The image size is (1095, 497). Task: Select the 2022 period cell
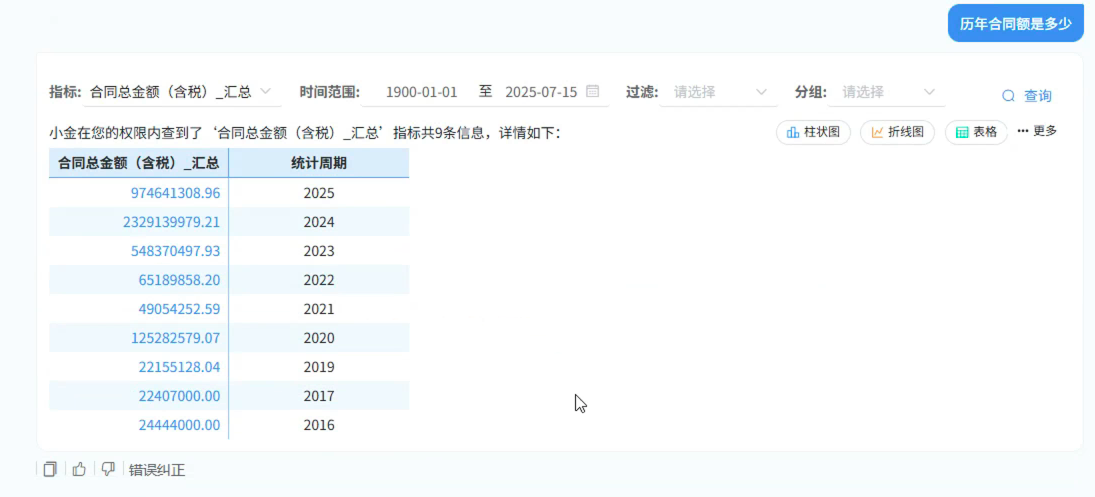coord(319,280)
